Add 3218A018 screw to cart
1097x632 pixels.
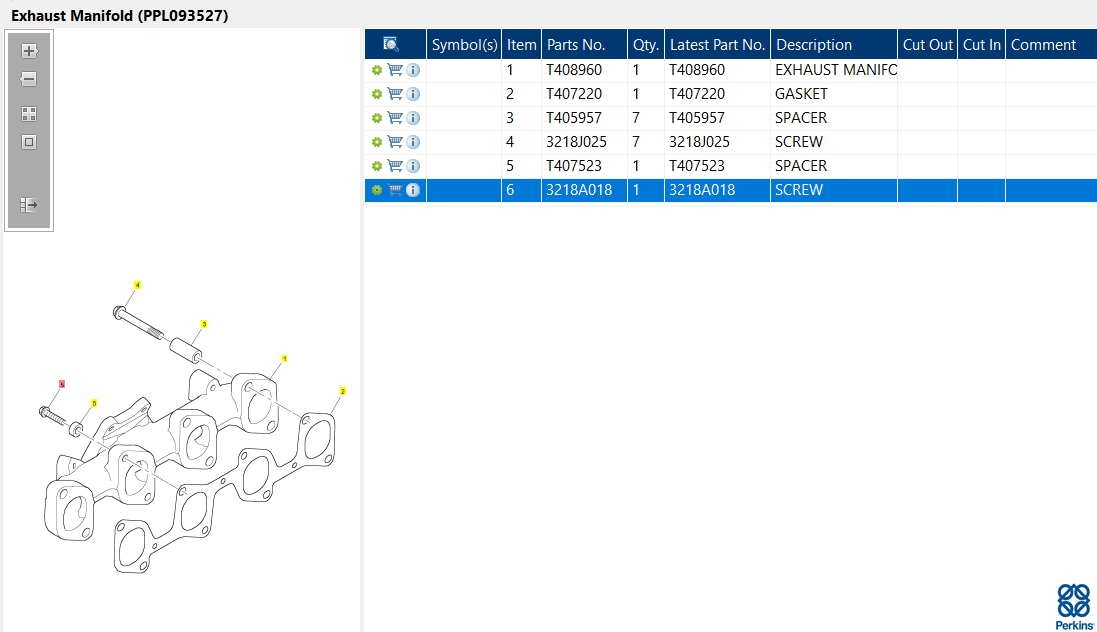click(395, 190)
